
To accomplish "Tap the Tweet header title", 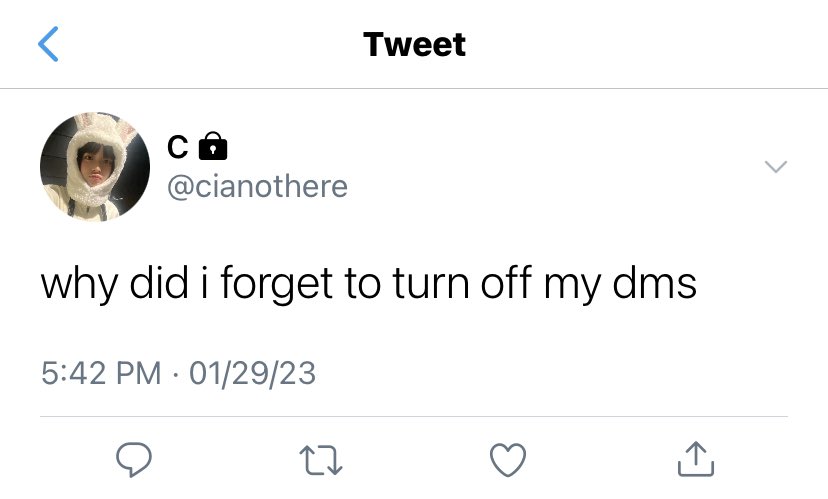I will [x=414, y=44].
